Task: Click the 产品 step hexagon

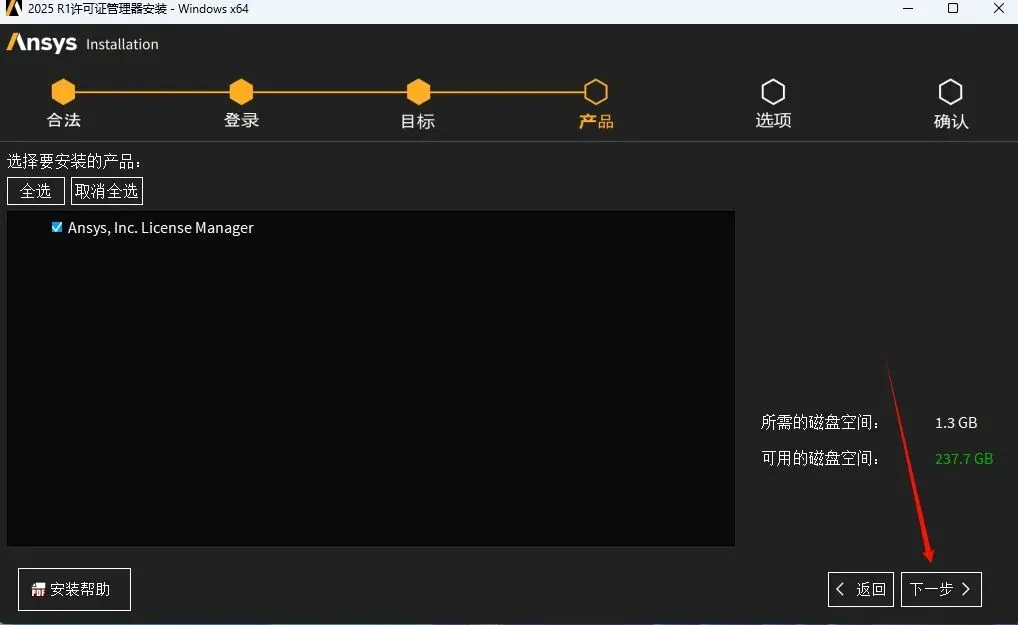Action: point(595,92)
